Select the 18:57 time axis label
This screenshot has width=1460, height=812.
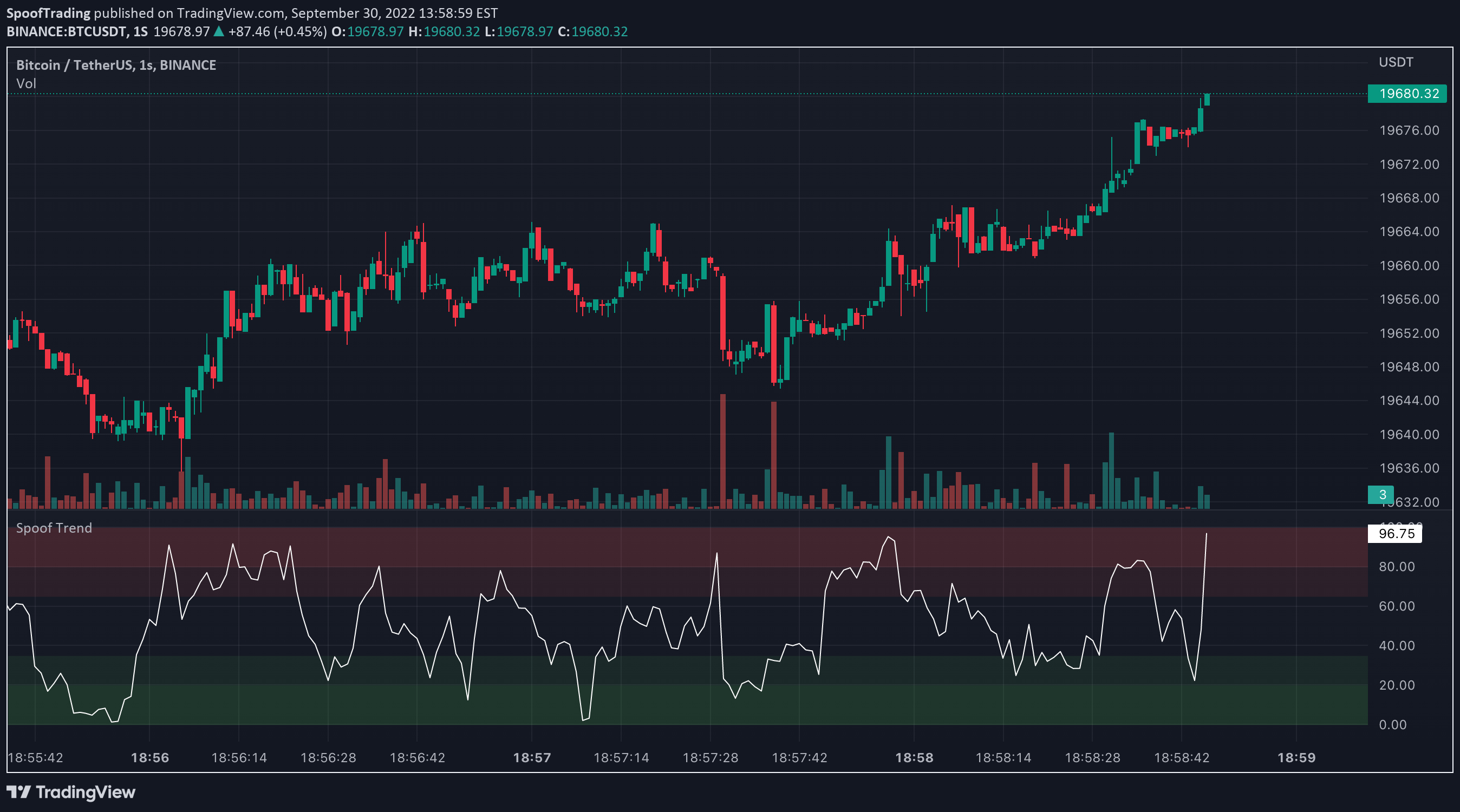point(533,758)
